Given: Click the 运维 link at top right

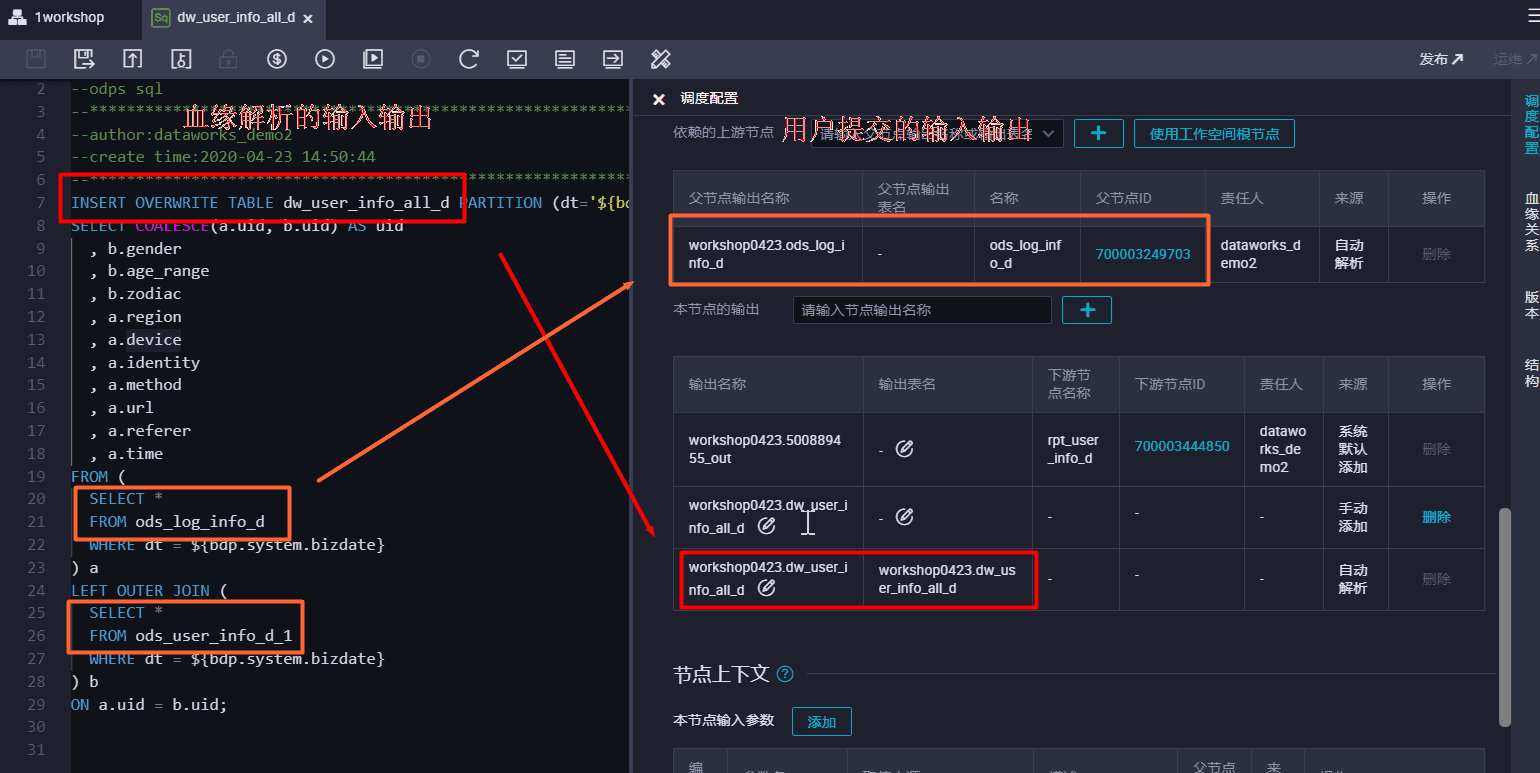Looking at the screenshot, I should click(1515, 59).
